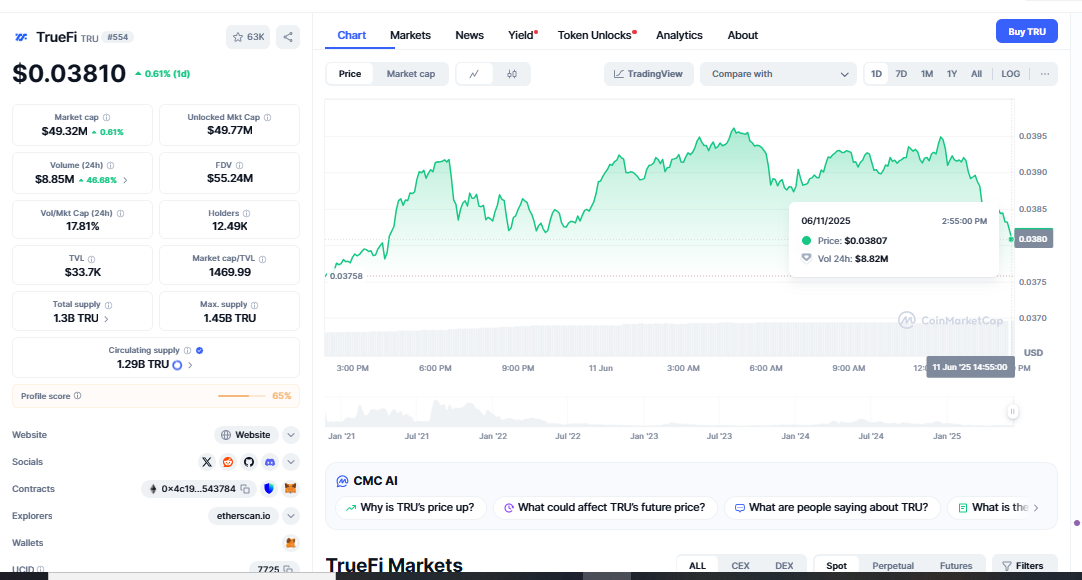
Task: Click the info icon beside Unlocked Mkt Cap
Action: [268, 118]
